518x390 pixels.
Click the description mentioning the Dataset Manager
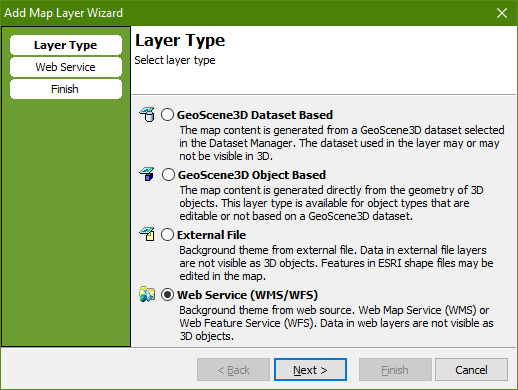[342, 143]
